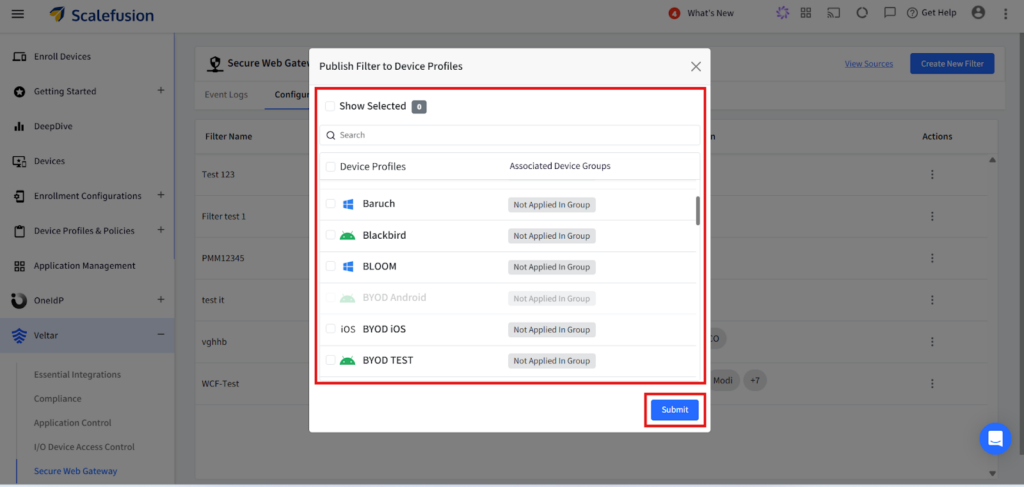Toggle the Show Selected checkbox

330,106
